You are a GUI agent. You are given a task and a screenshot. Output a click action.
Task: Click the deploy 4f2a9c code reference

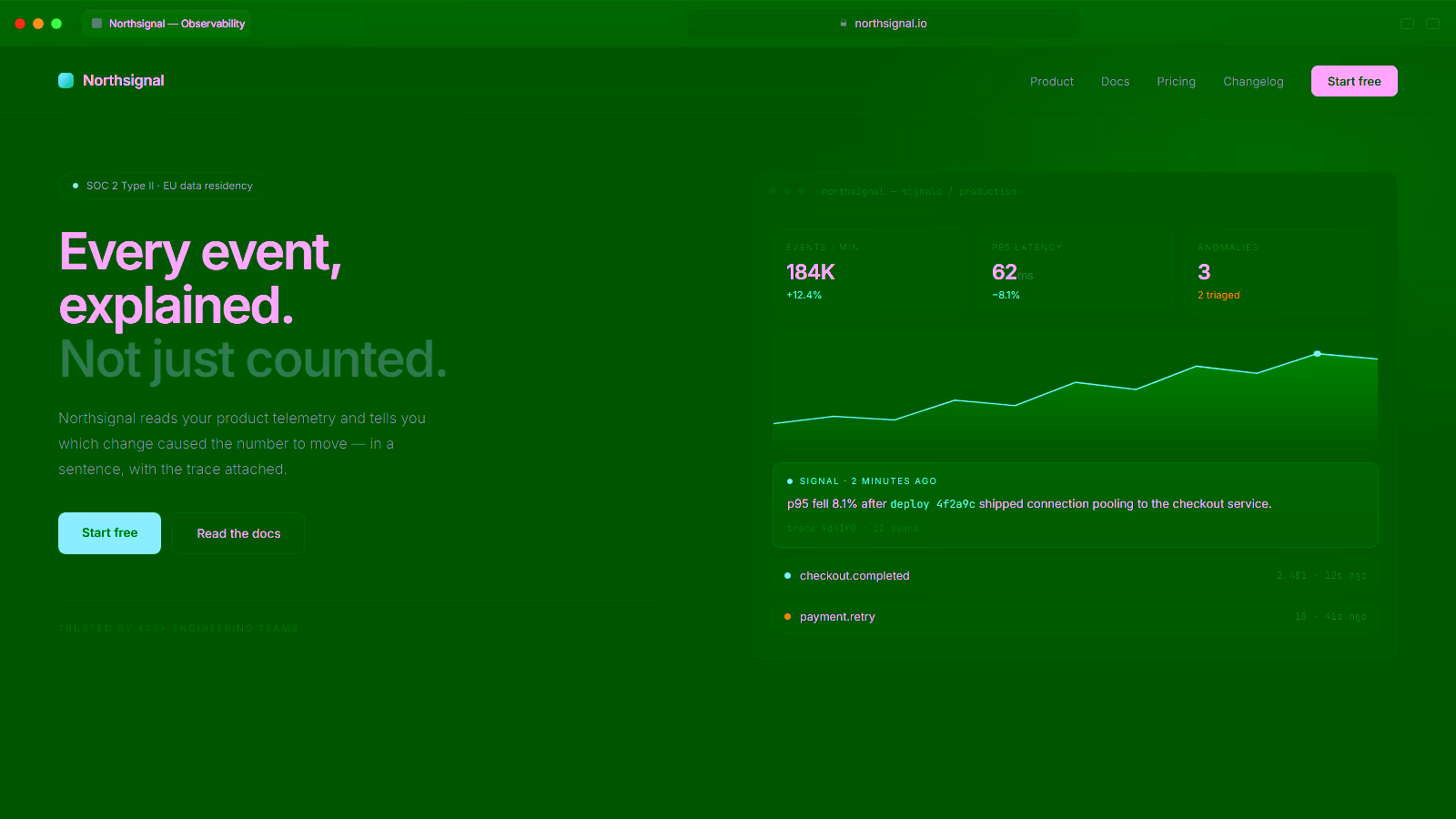click(x=933, y=504)
